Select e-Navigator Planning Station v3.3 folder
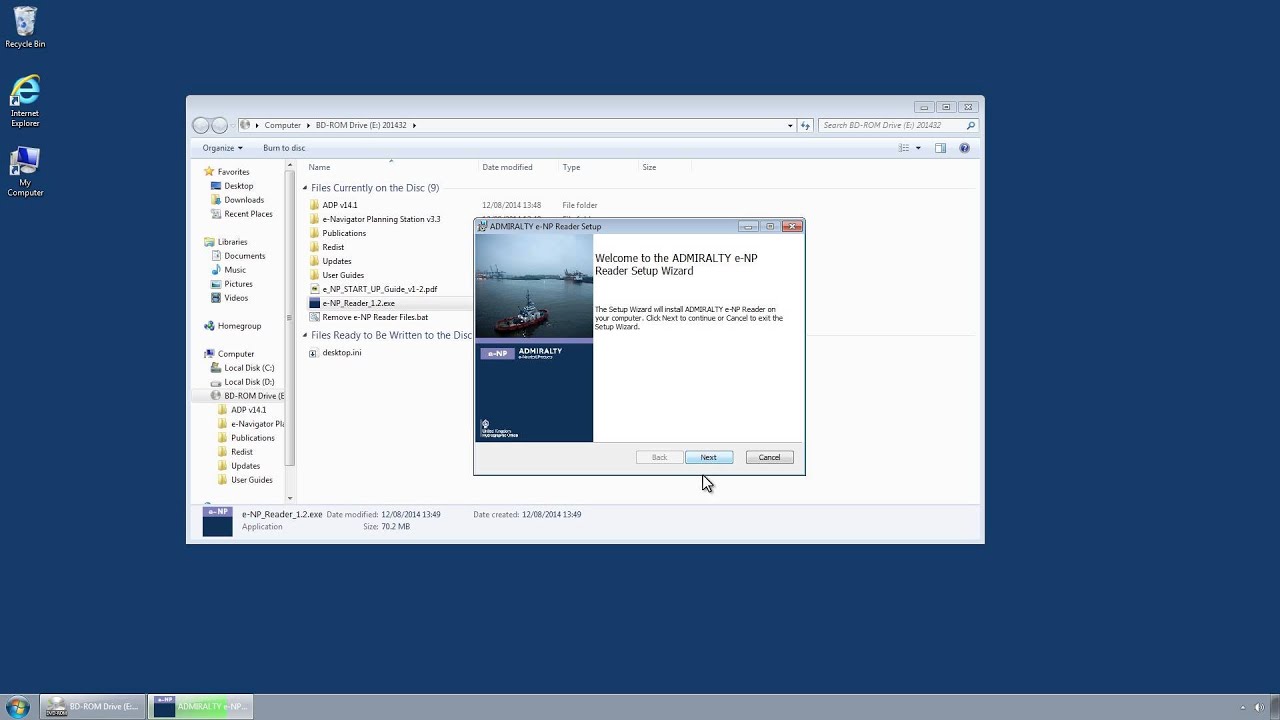 click(x=381, y=219)
